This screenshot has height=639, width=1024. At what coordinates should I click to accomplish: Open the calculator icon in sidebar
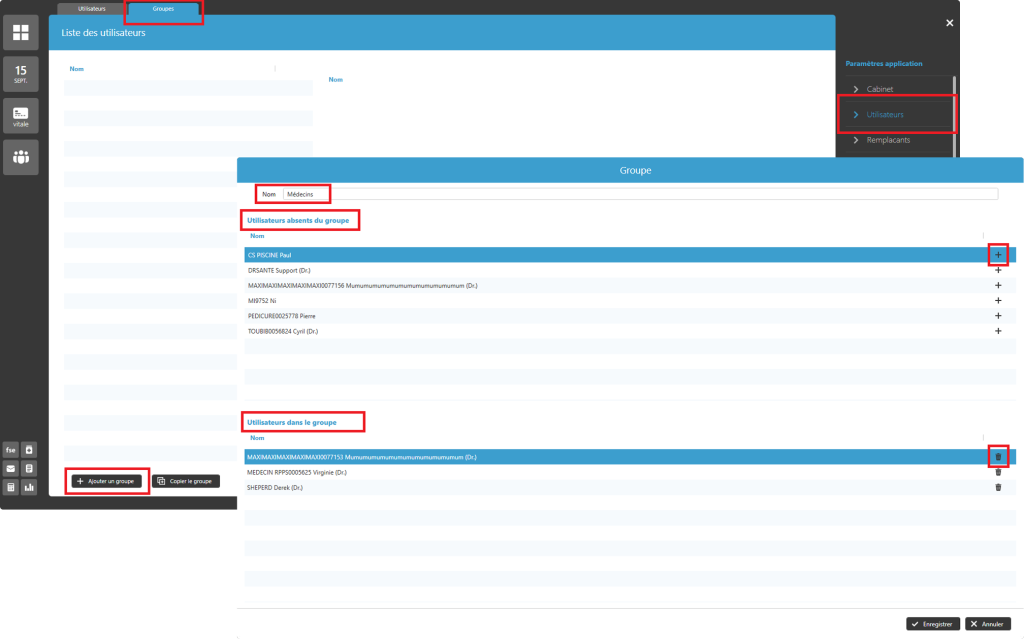tap(11, 488)
